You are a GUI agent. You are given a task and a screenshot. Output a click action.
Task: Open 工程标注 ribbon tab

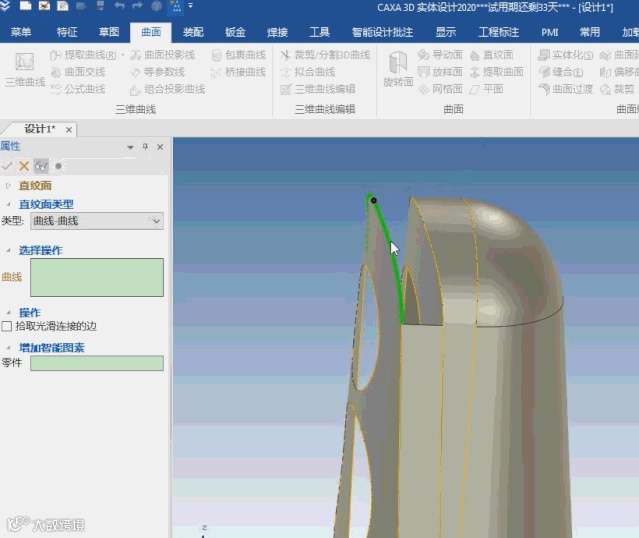[x=498, y=32]
